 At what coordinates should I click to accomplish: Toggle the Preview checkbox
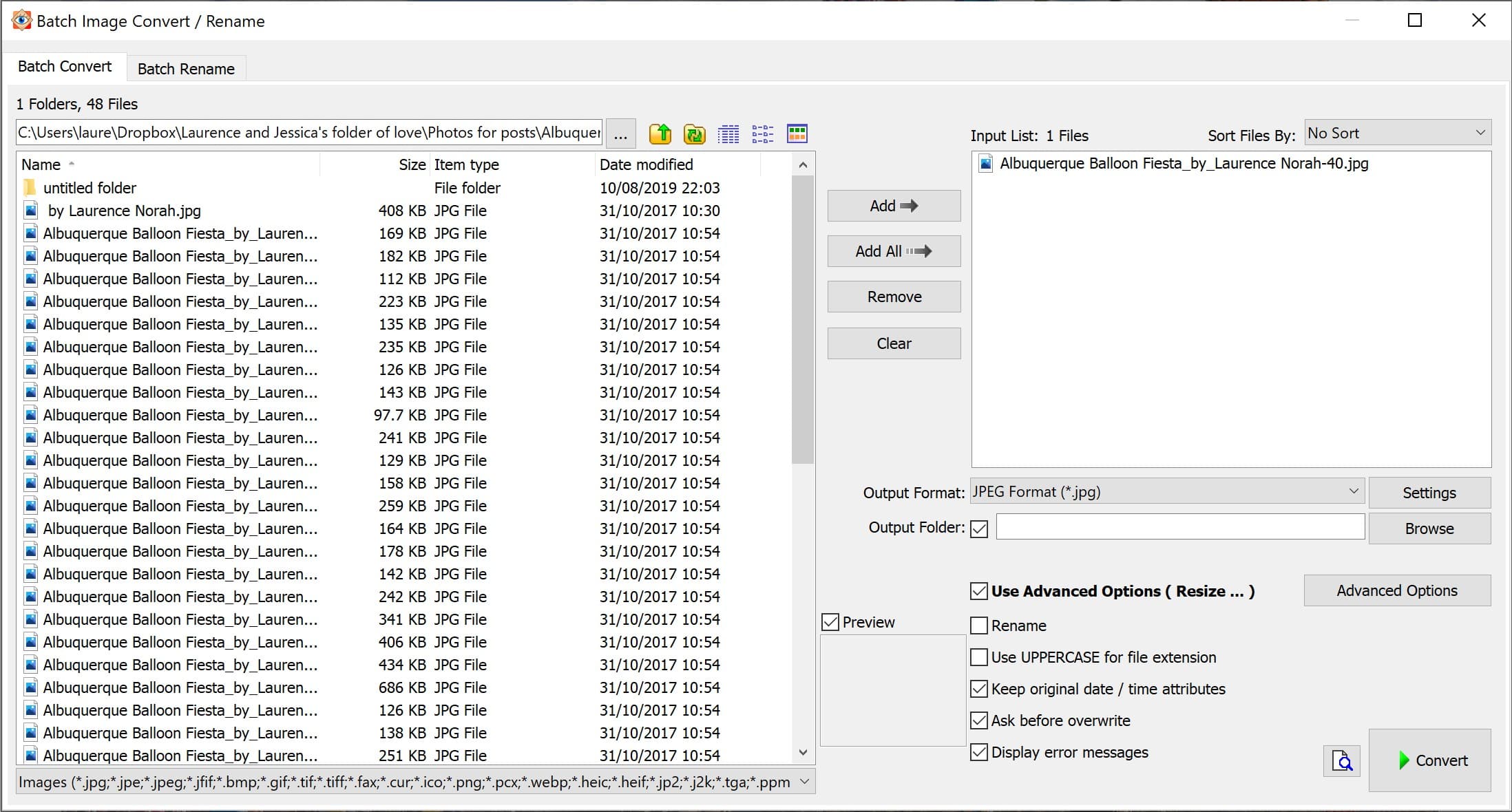point(831,622)
